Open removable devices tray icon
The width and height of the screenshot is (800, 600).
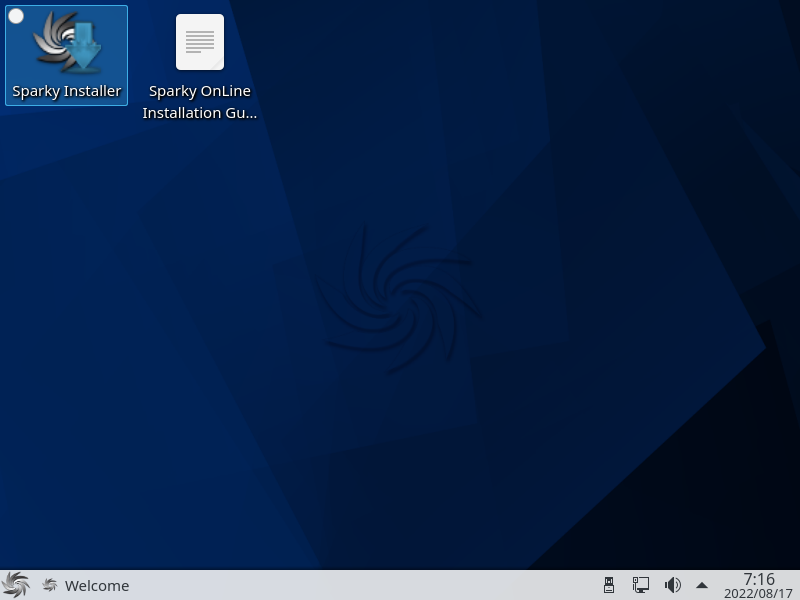(609, 585)
